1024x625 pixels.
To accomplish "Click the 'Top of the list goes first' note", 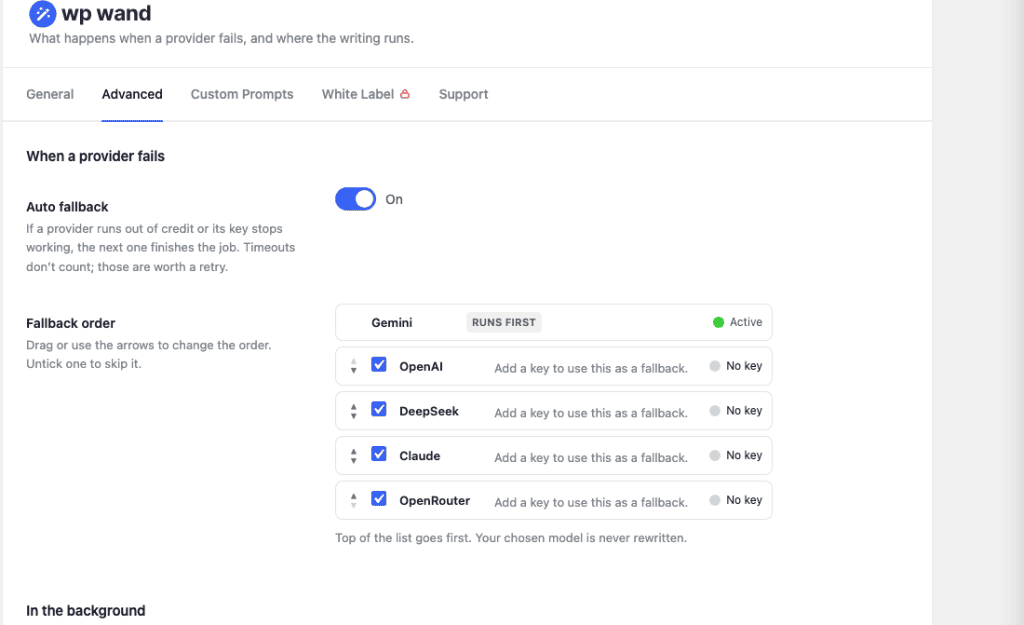I will pyautogui.click(x=511, y=538).
